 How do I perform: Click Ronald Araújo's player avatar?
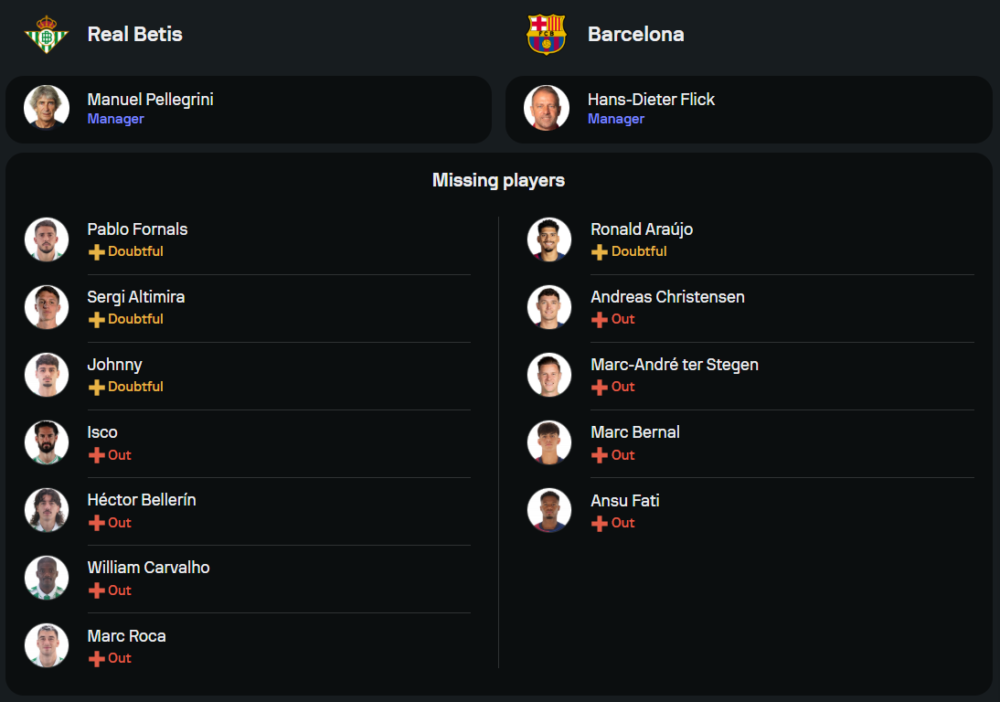(549, 240)
